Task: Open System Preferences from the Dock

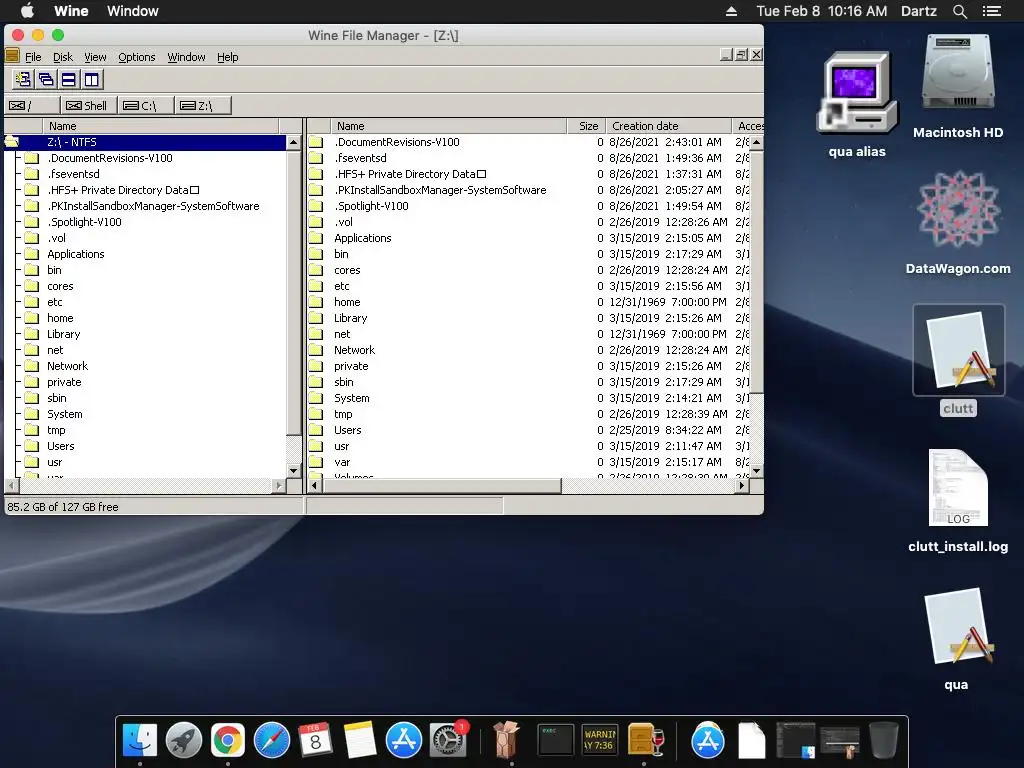Action: tap(447, 740)
